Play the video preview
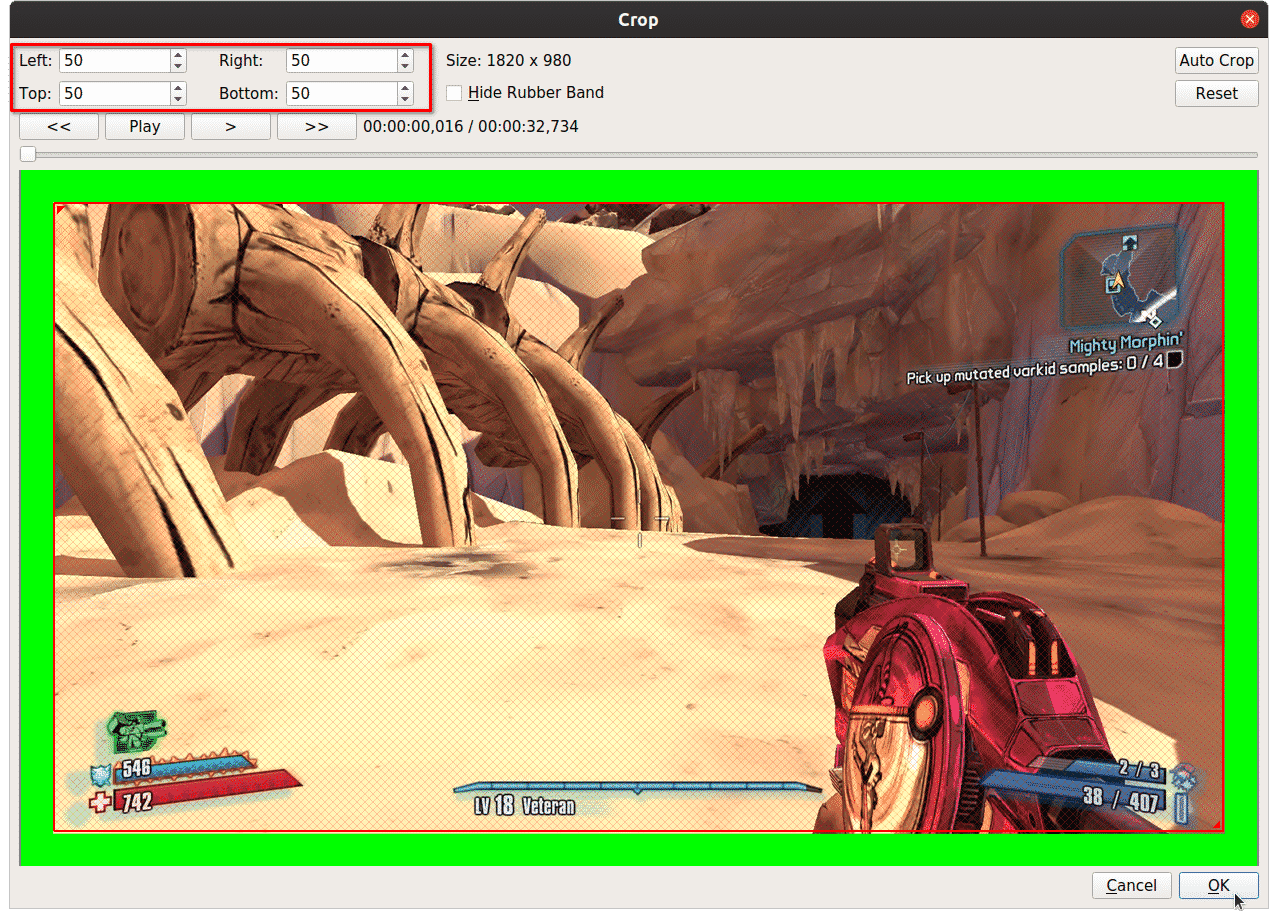This screenshot has height=918, width=1278. click(x=145, y=127)
